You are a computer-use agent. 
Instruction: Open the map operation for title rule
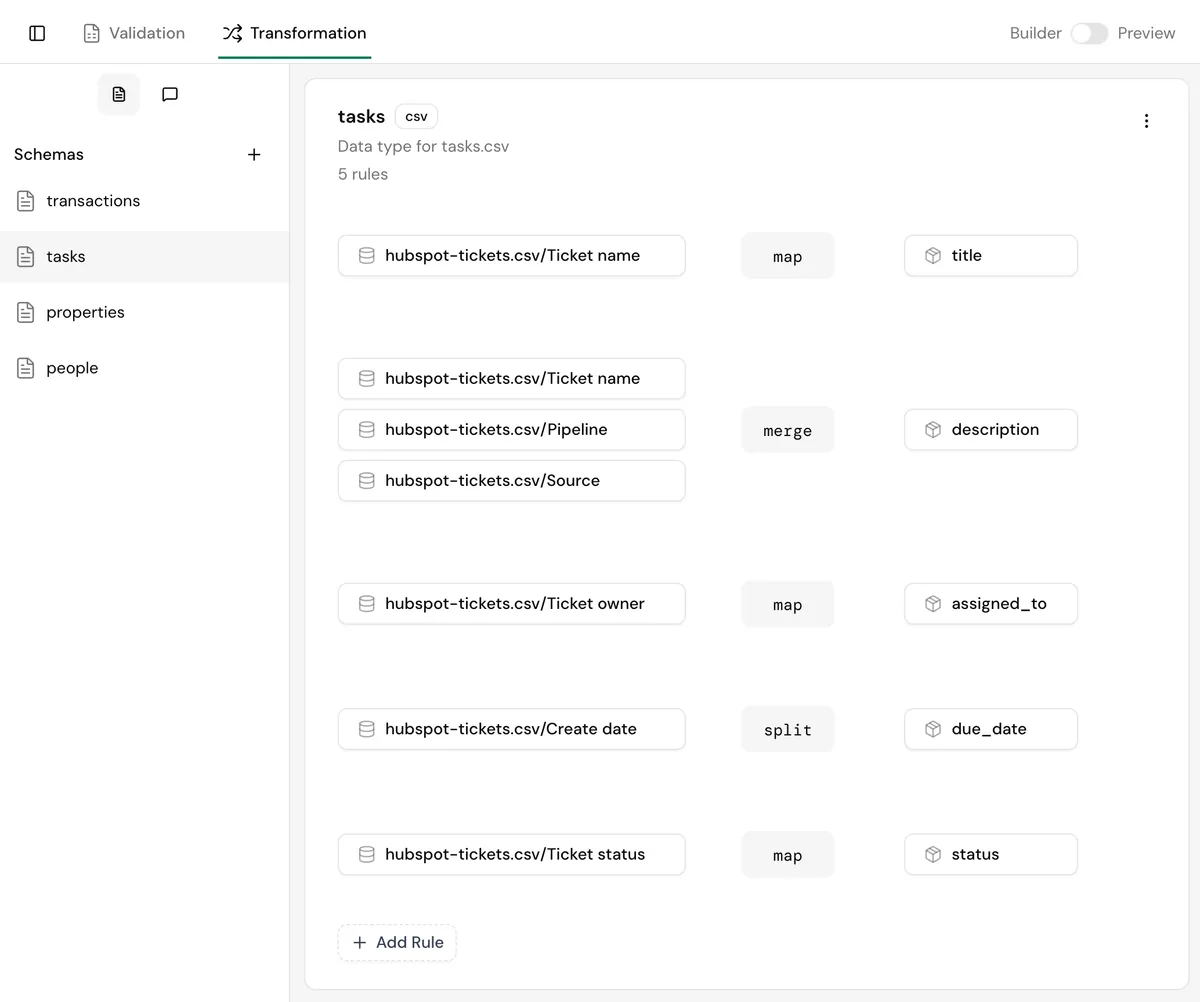click(x=788, y=256)
